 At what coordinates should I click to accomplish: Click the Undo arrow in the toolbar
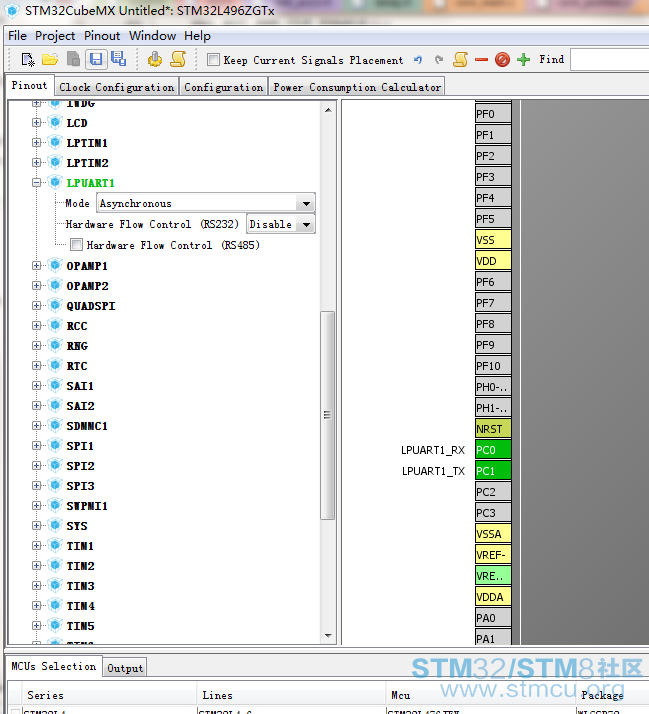[418, 60]
